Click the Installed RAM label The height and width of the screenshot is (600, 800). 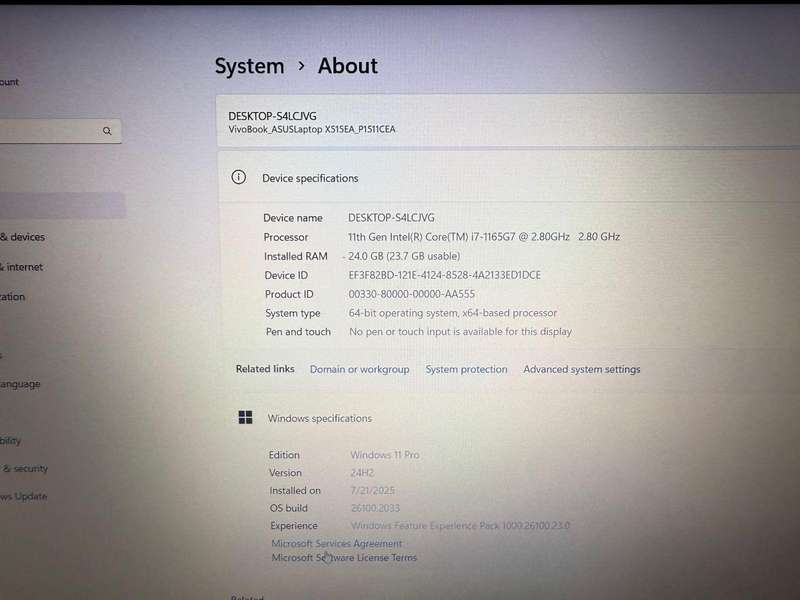click(296, 256)
